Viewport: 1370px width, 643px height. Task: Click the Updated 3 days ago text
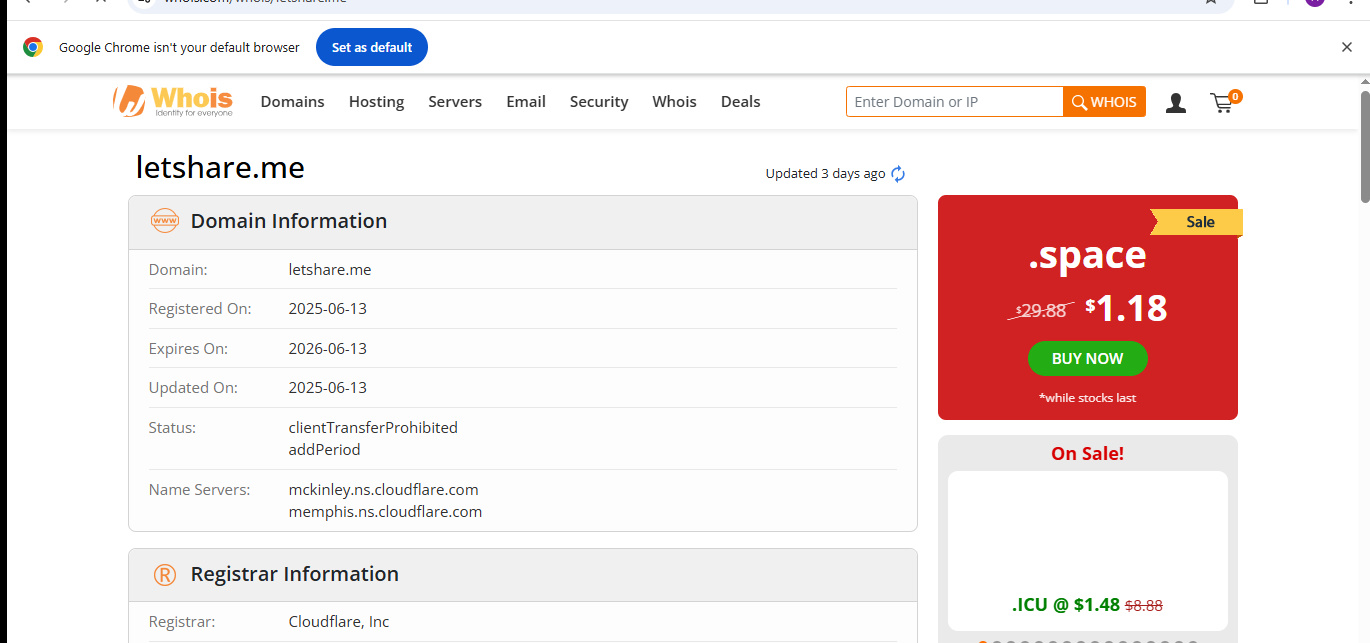825,174
